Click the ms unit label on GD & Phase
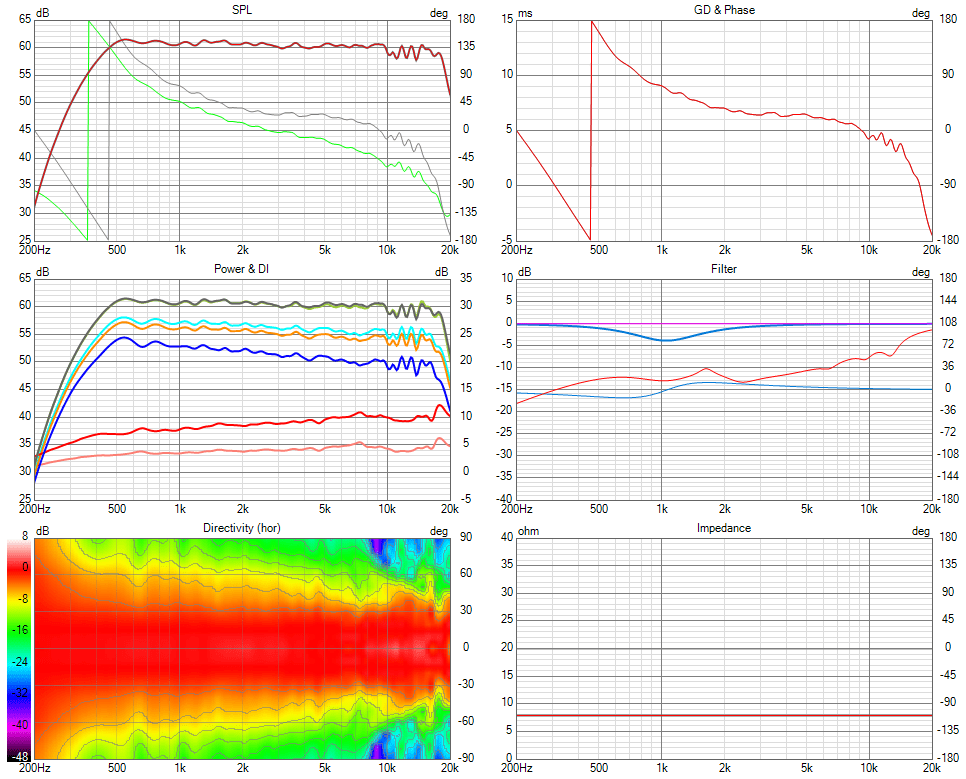Viewport: 966px width, 779px height. (526, 14)
